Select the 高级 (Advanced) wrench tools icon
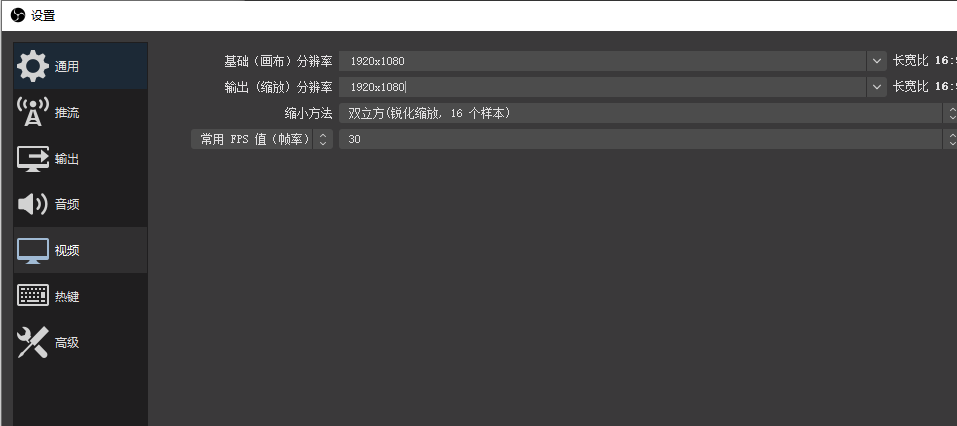This screenshot has width=957, height=426. (32, 342)
